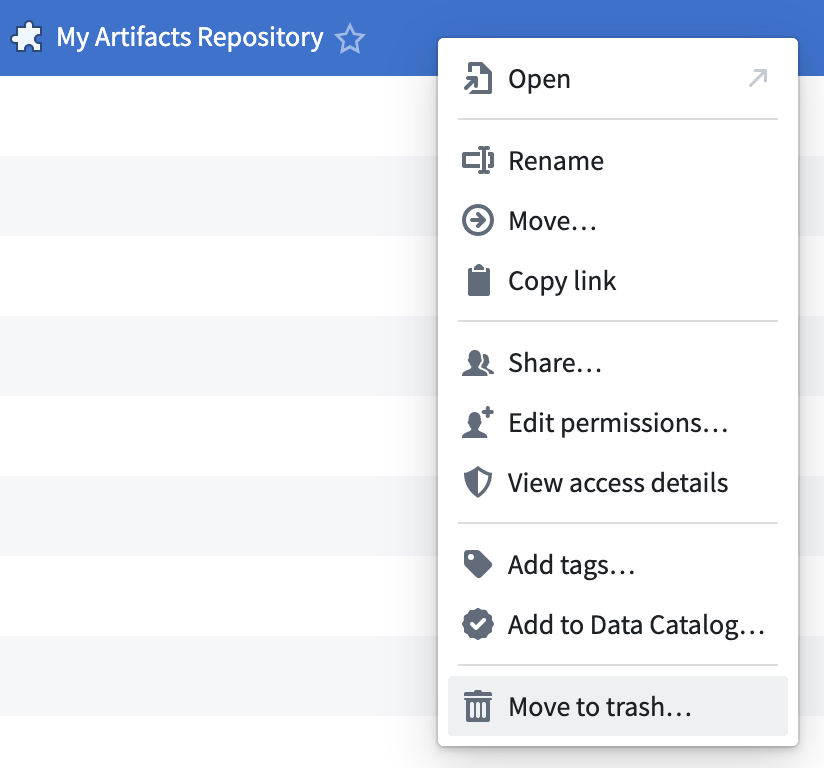Choose Move… from the menu

[617, 220]
